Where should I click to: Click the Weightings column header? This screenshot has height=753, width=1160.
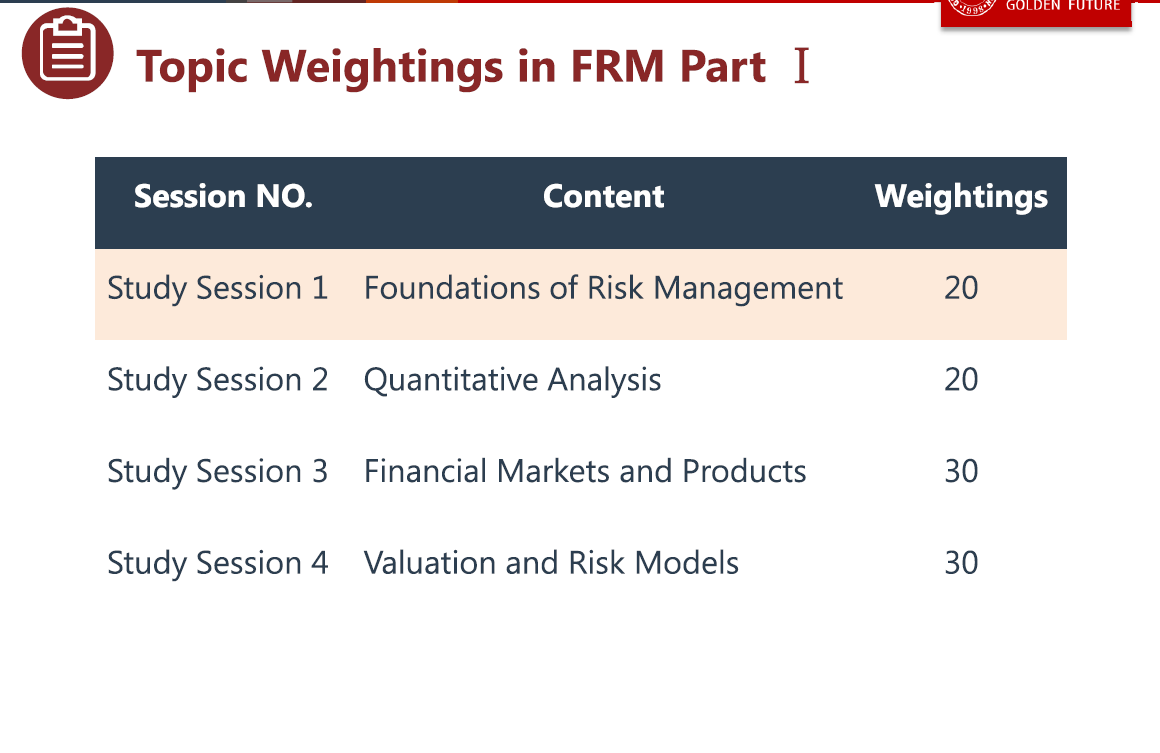[961, 197]
